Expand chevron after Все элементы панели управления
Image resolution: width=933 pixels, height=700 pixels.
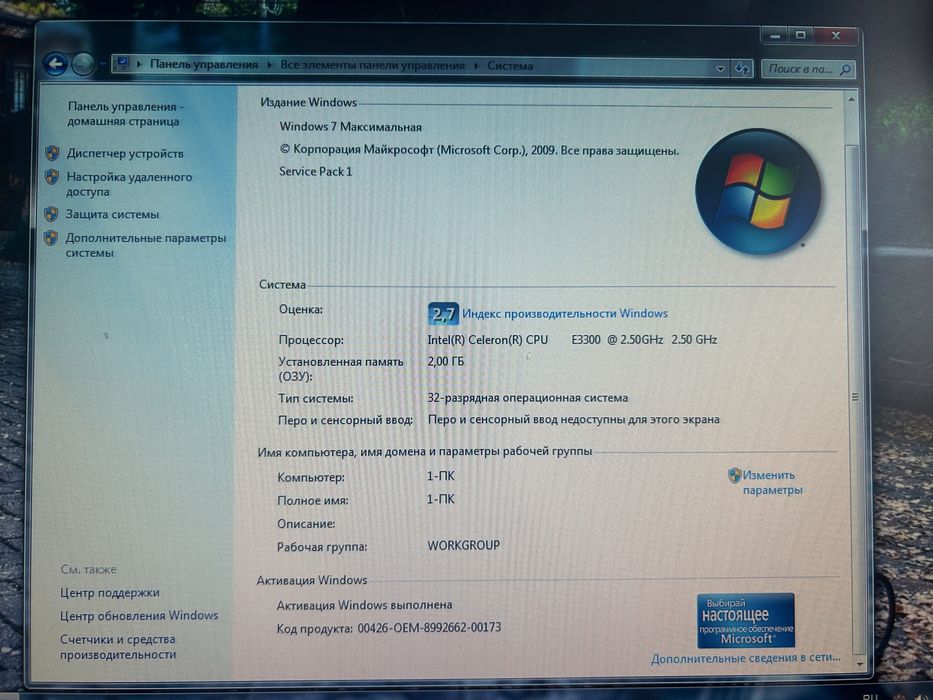(476, 65)
